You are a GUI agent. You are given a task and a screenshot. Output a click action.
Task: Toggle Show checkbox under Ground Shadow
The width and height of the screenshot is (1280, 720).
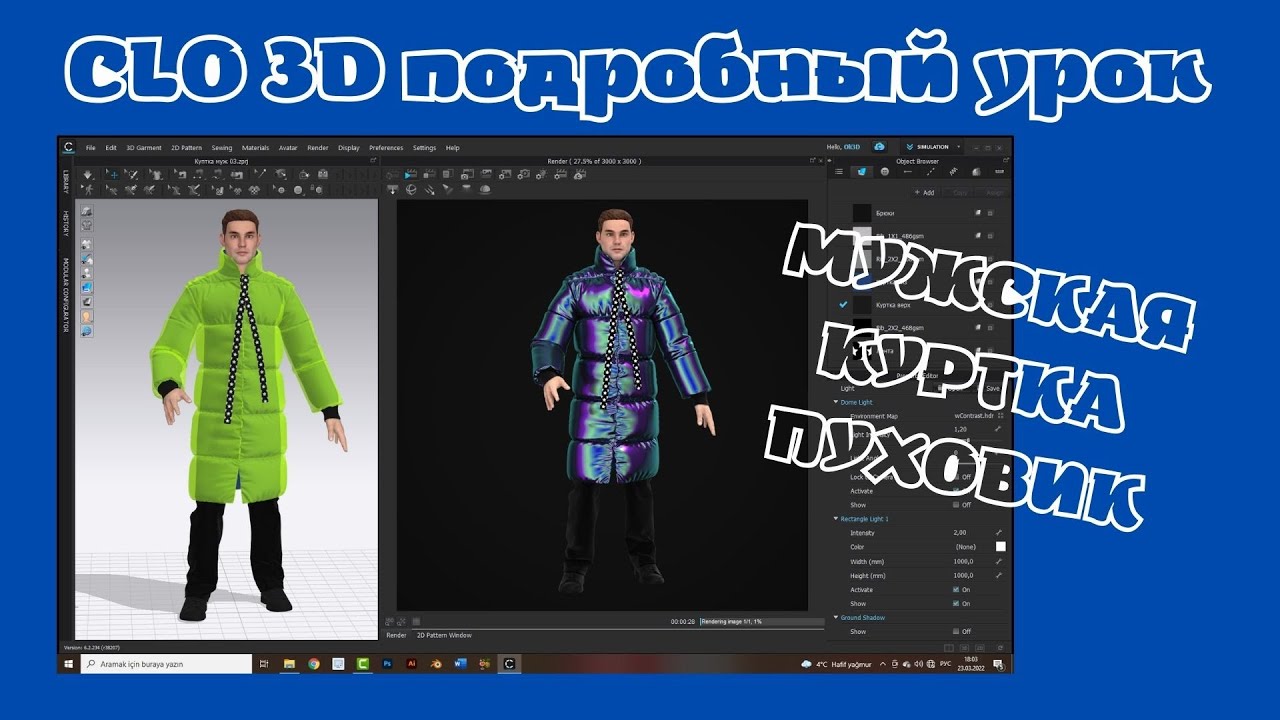956,632
